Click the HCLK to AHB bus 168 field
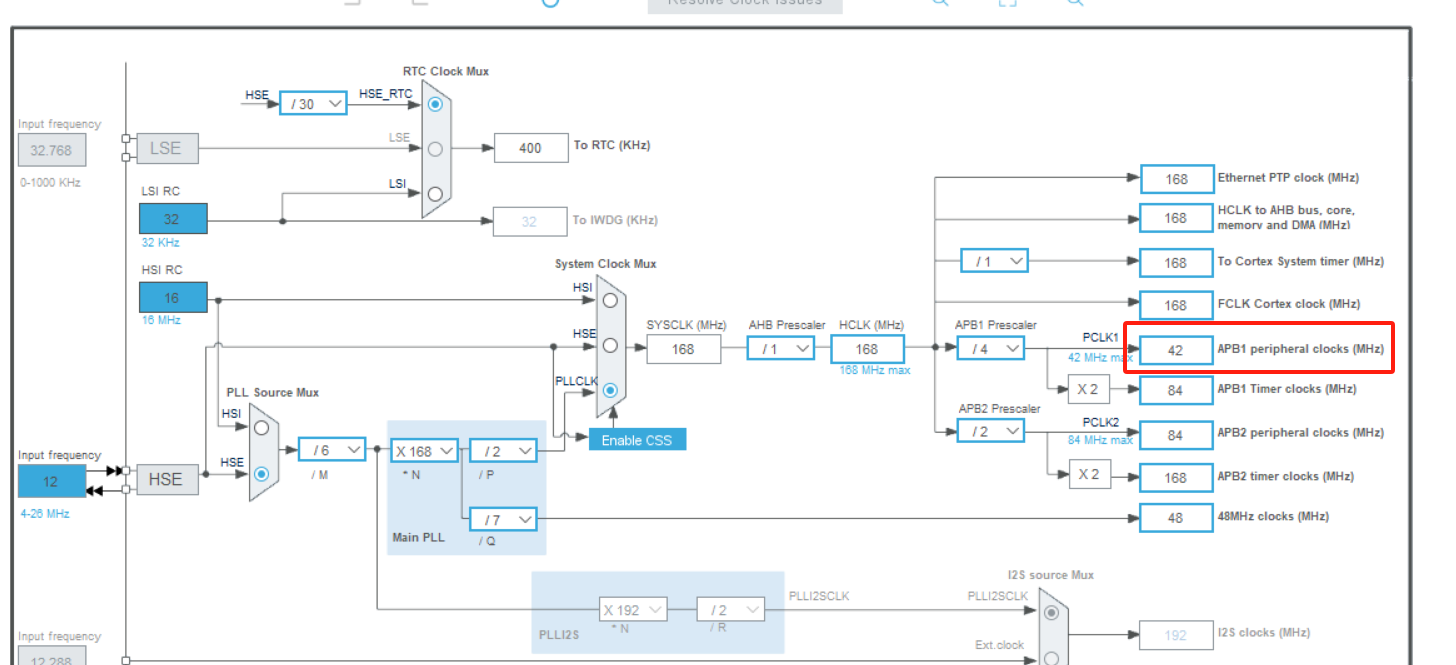Viewport: 1456px width, 665px height. (x=1177, y=218)
